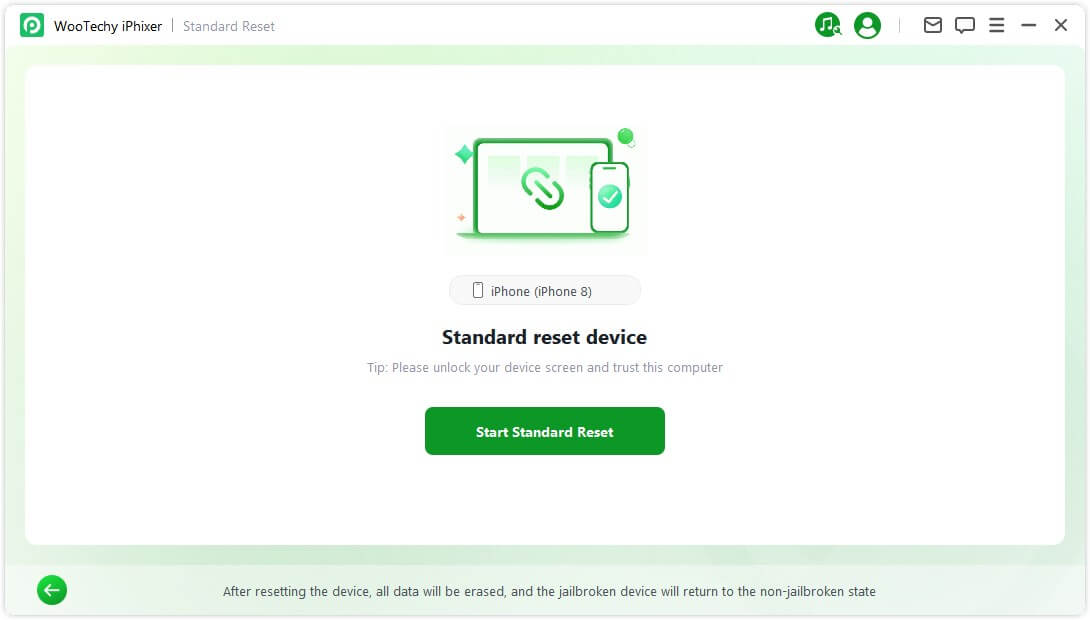Click the Standard reset device heading
Image resolution: width=1090 pixels, height=620 pixels.
tap(544, 337)
